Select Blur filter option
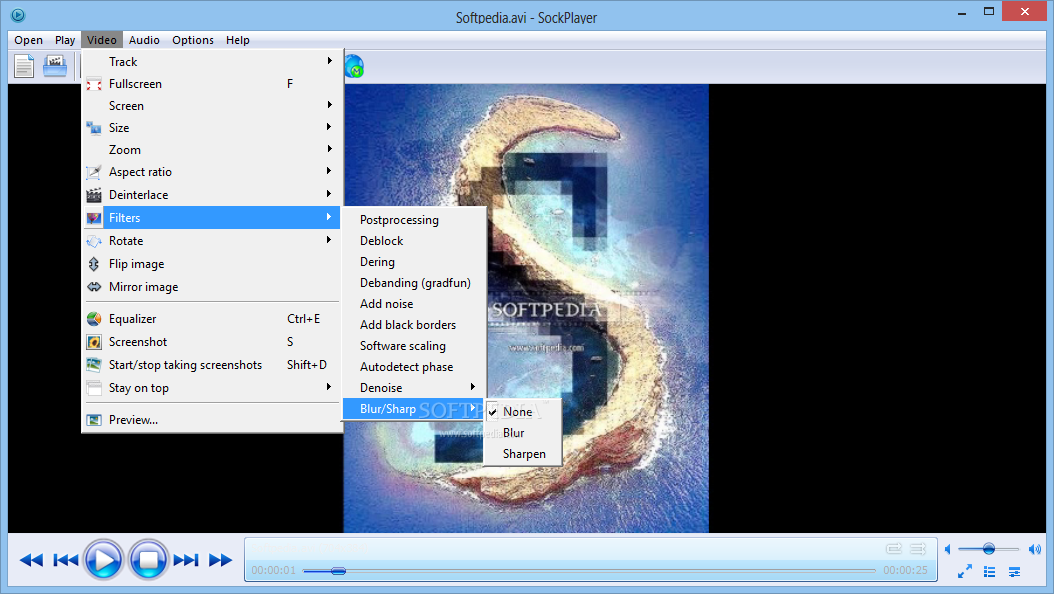The width and height of the screenshot is (1054, 594). pyautogui.click(x=522, y=433)
